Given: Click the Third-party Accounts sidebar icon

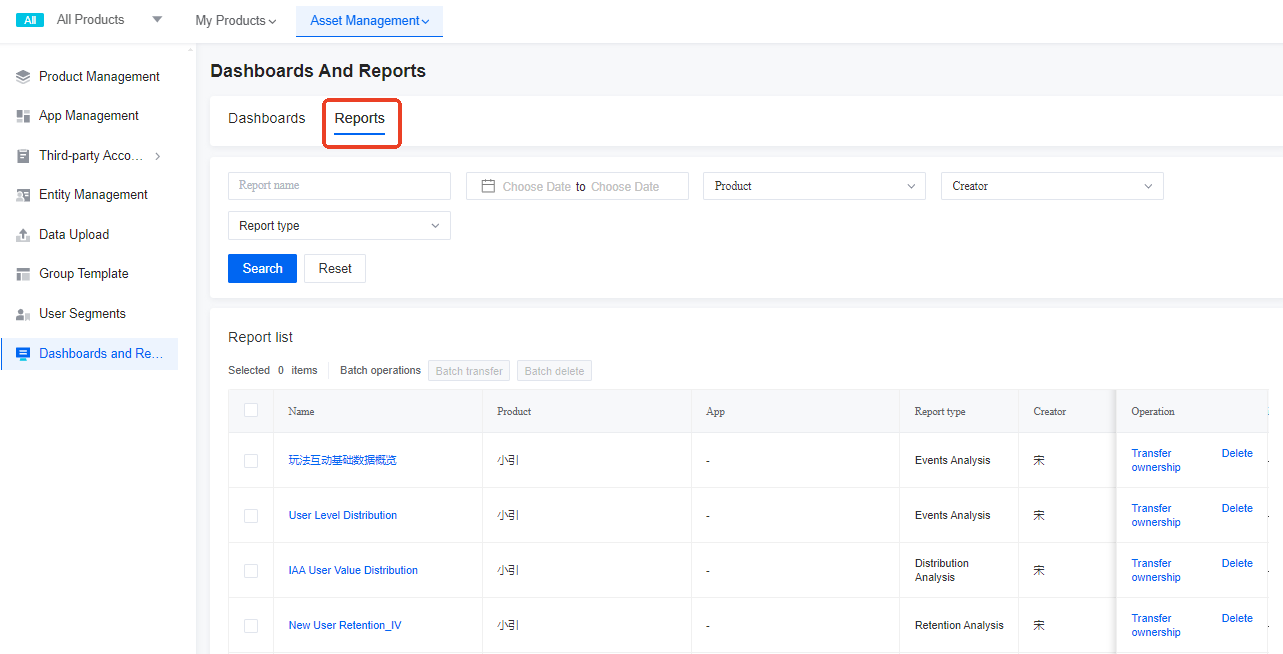Looking at the screenshot, I should 21,155.
